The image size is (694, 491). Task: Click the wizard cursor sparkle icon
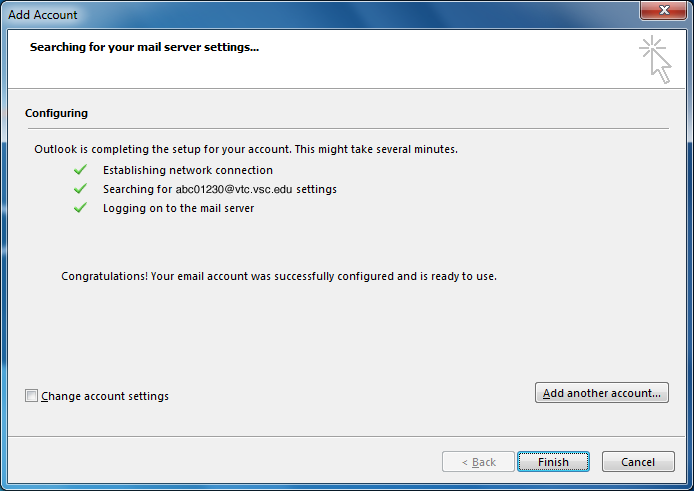point(655,59)
